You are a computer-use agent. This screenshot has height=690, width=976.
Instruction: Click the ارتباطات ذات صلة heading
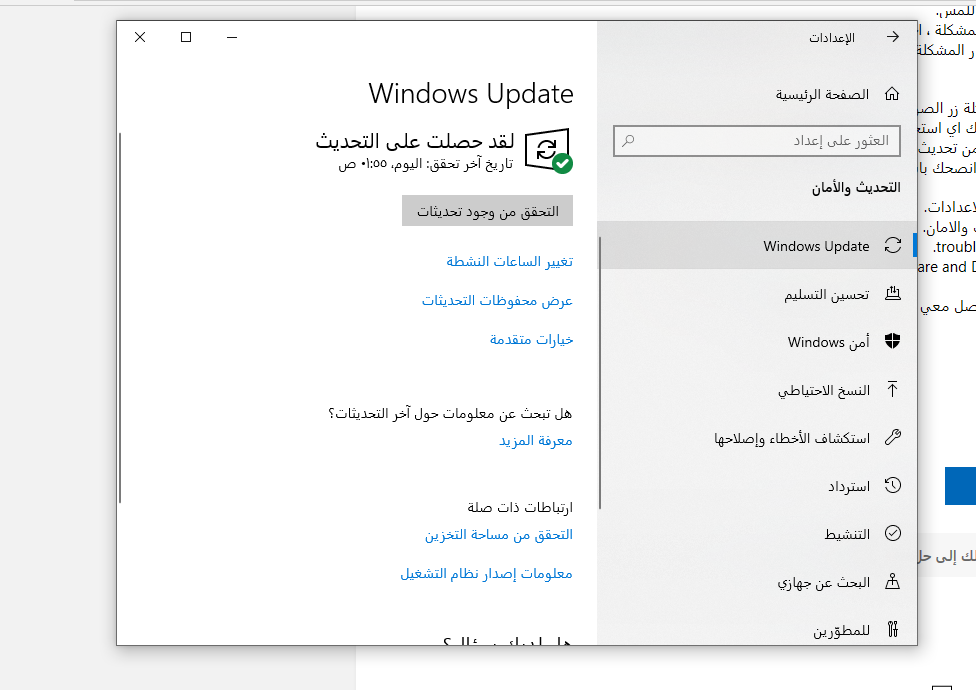pyautogui.click(x=520, y=507)
